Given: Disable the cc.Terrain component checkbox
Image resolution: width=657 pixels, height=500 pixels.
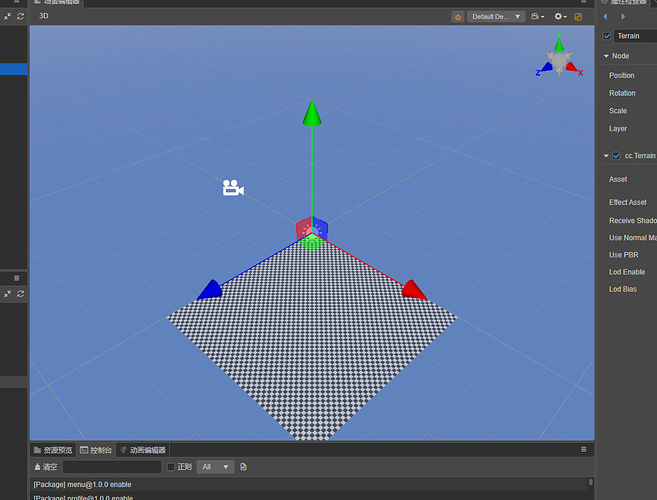Looking at the screenshot, I should tap(616, 155).
